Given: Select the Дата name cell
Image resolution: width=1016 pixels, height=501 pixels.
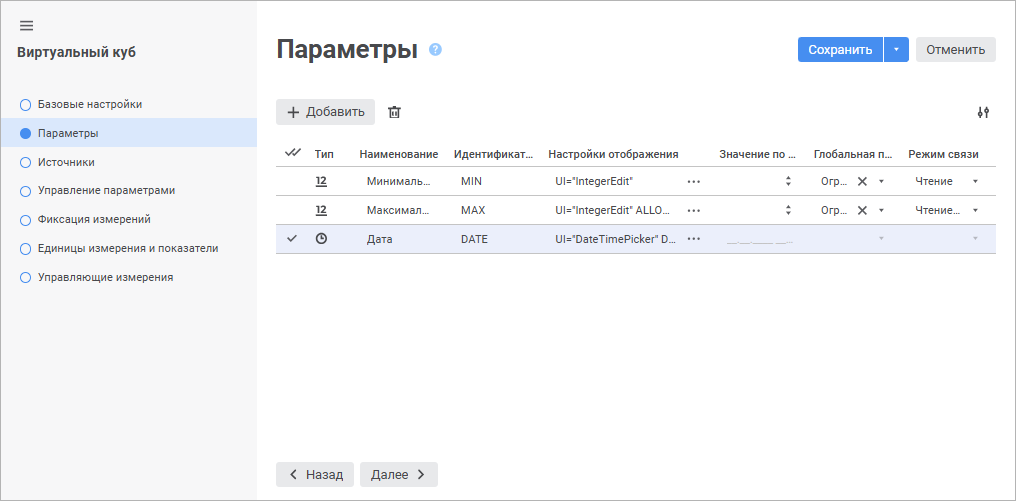Looking at the screenshot, I should (x=380, y=239).
